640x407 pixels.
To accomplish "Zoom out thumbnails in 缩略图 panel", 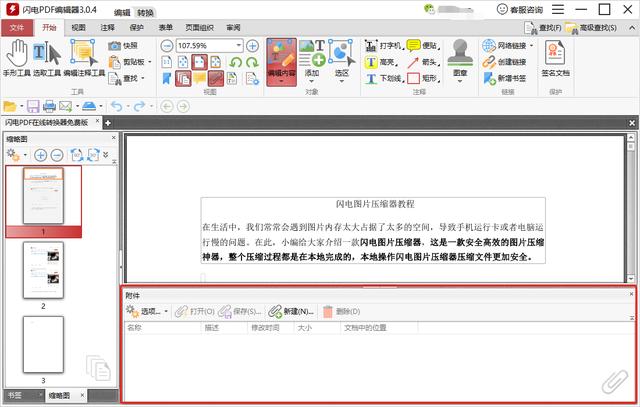I will tap(57, 155).
